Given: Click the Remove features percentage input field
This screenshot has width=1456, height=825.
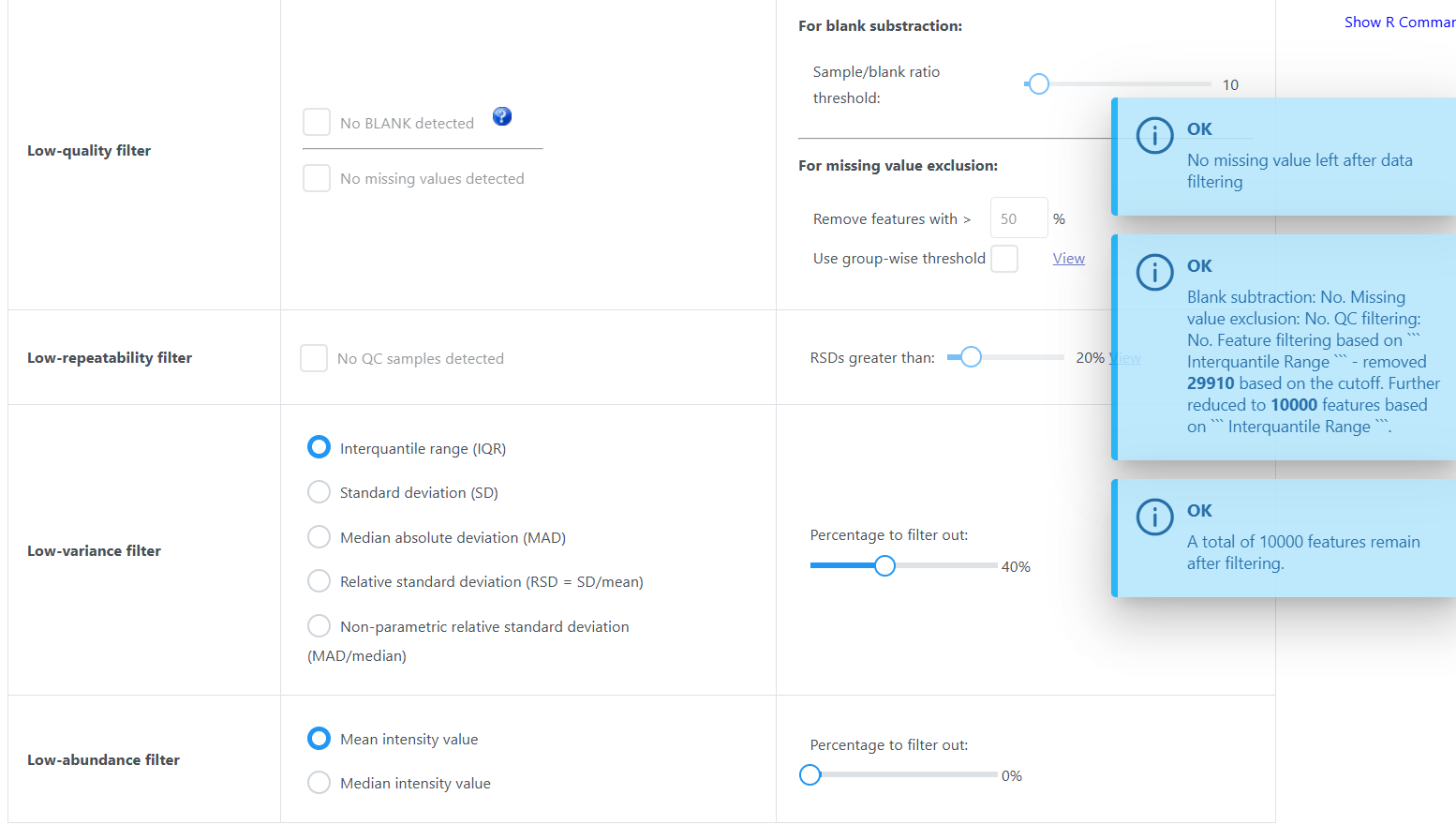Looking at the screenshot, I should tap(1018, 218).
